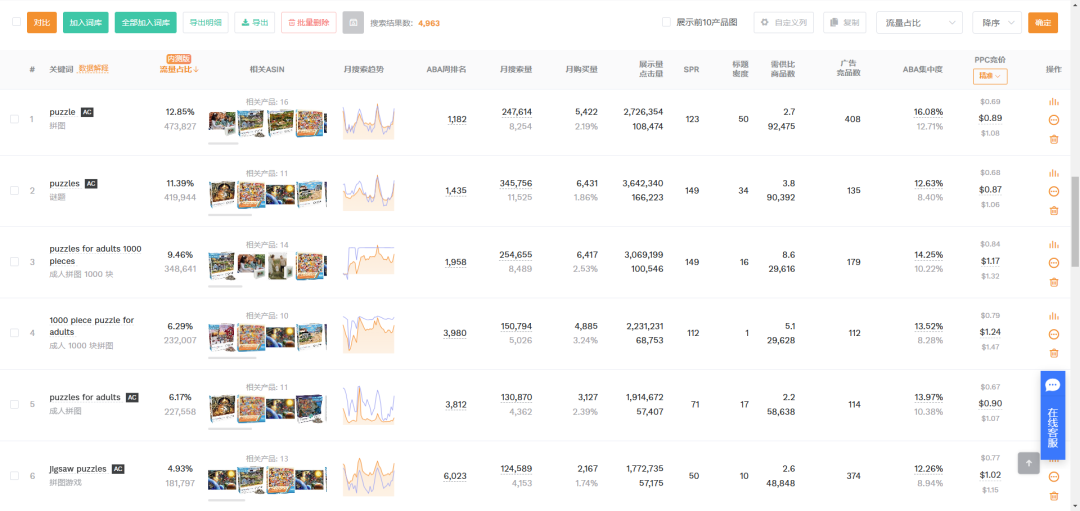Open 数据解释 link in header

(x=94, y=69)
